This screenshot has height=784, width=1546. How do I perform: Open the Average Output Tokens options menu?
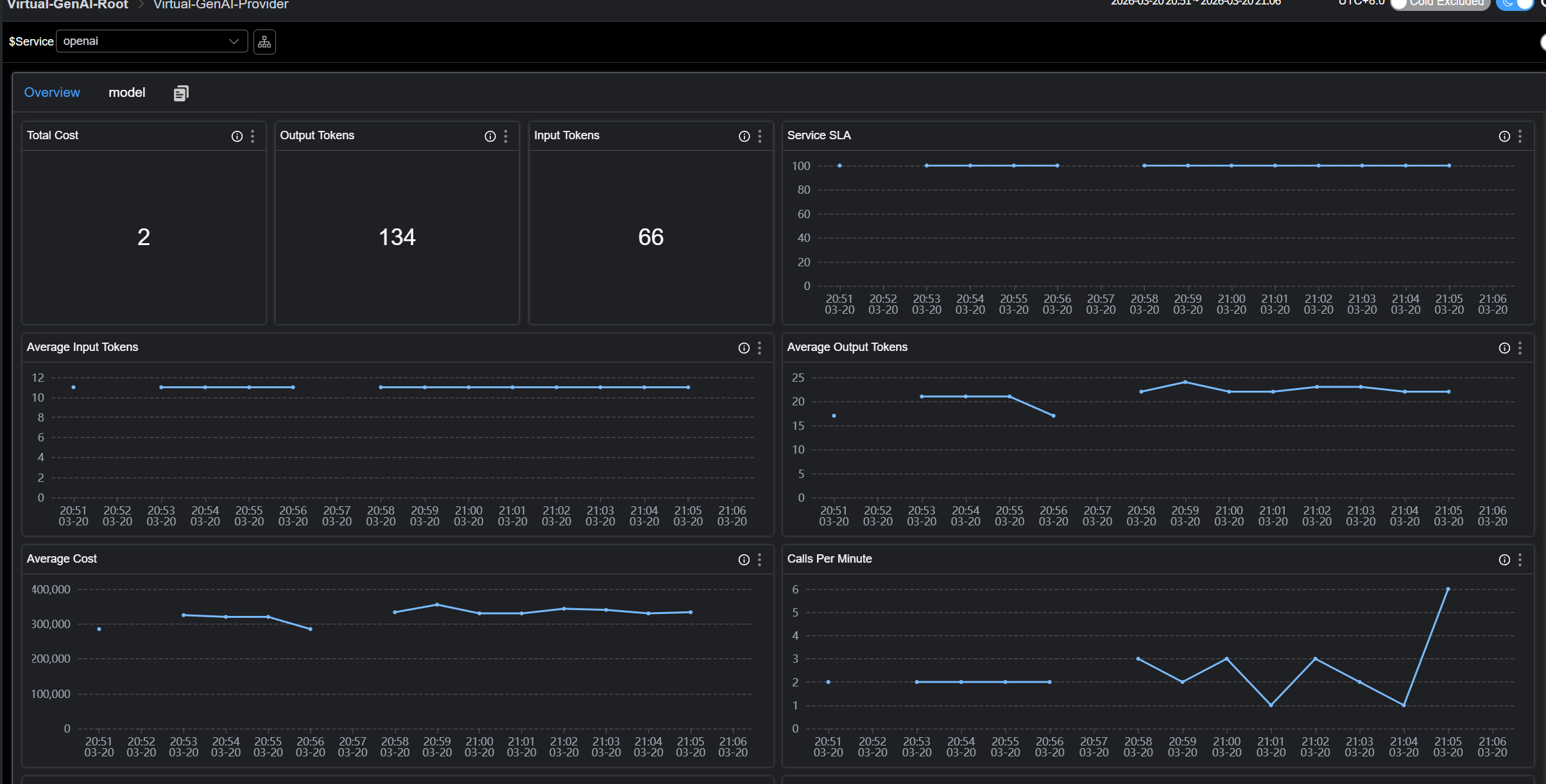1520,348
